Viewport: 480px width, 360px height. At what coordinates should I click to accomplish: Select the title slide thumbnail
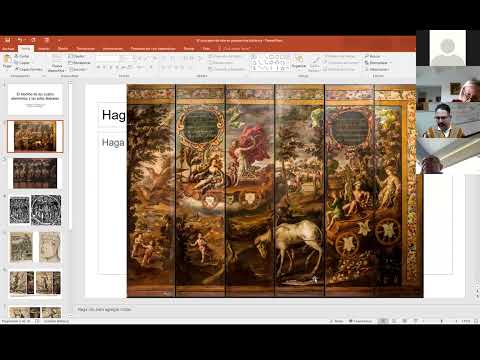[x=35, y=99]
